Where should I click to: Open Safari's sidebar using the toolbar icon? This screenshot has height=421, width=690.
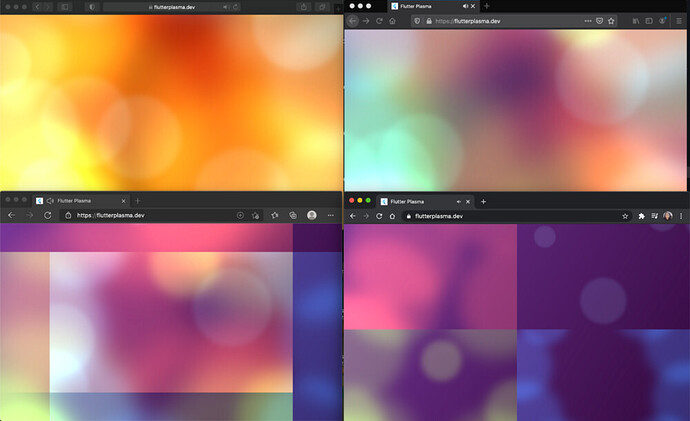[x=66, y=6]
